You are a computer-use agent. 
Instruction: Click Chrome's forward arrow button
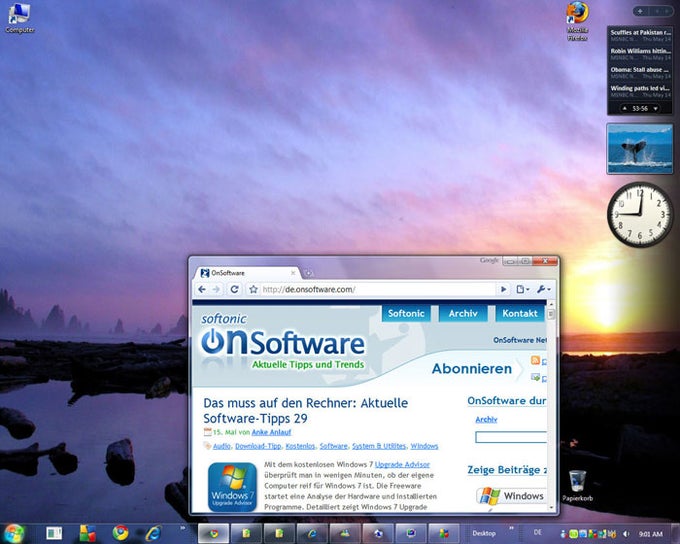point(217,289)
